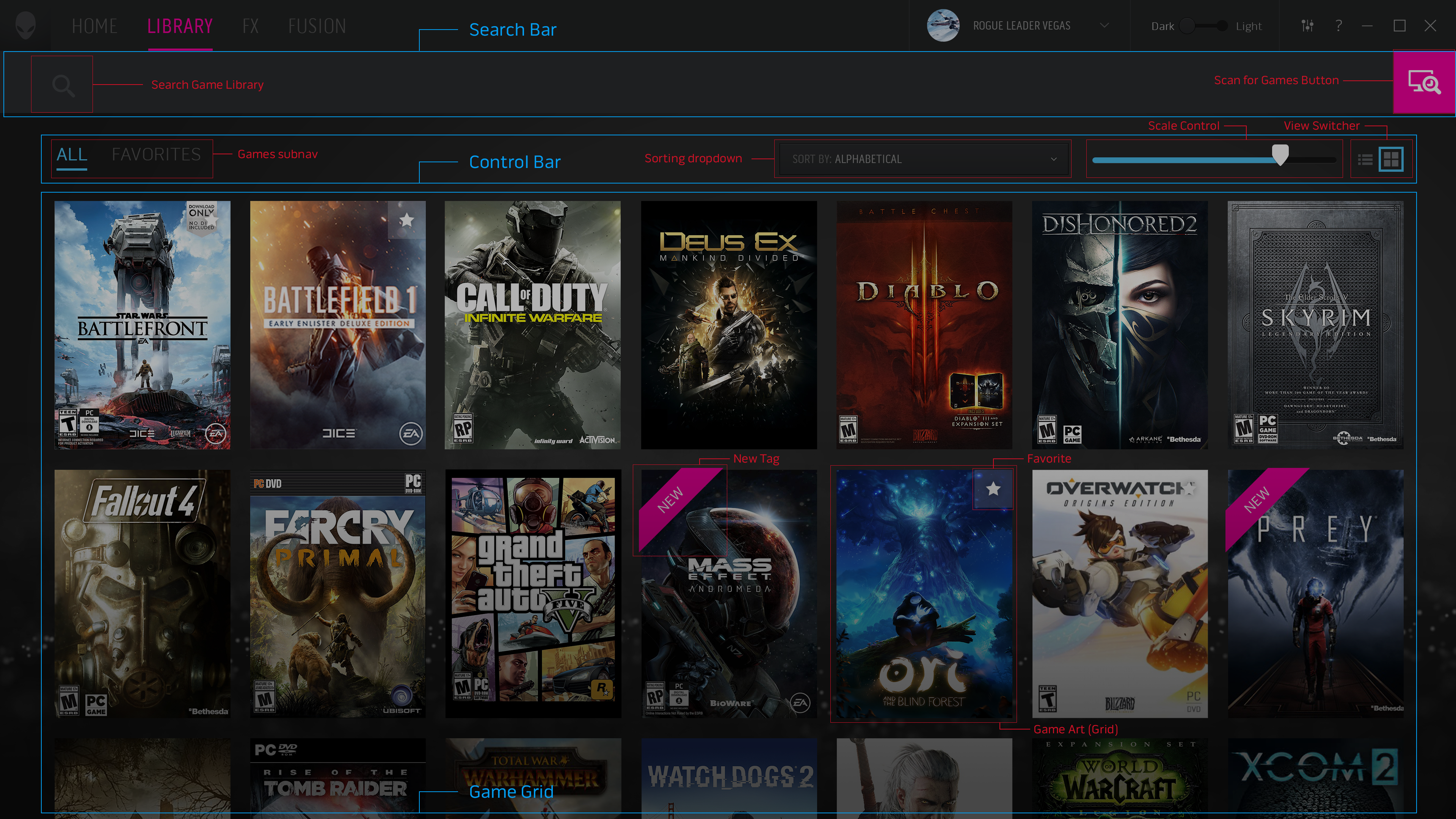Open help question mark icon
Image resolution: width=1456 pixels, height=819 pixels.
(1338, 26)
